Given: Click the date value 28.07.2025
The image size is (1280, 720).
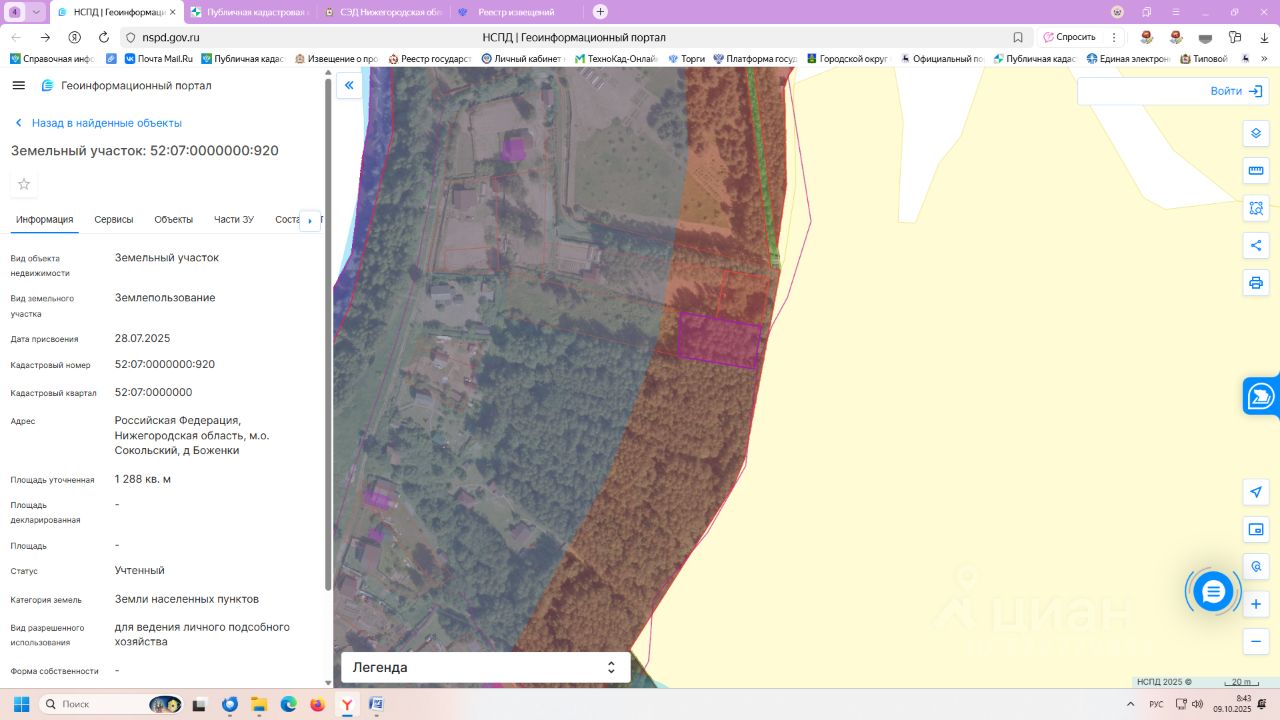Looking at the screenshot, I should pos(143,338).
